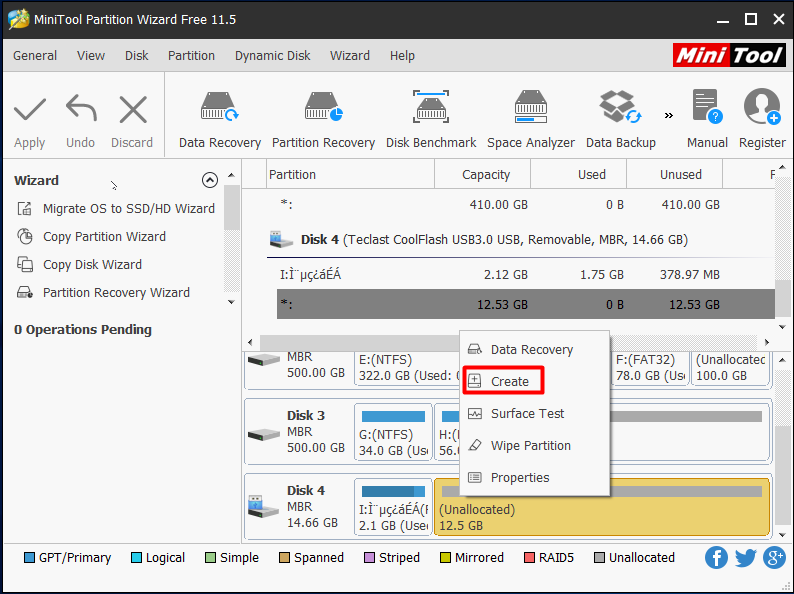
Task: Open the Facebook share icon
Action: [x=716, y=558]
